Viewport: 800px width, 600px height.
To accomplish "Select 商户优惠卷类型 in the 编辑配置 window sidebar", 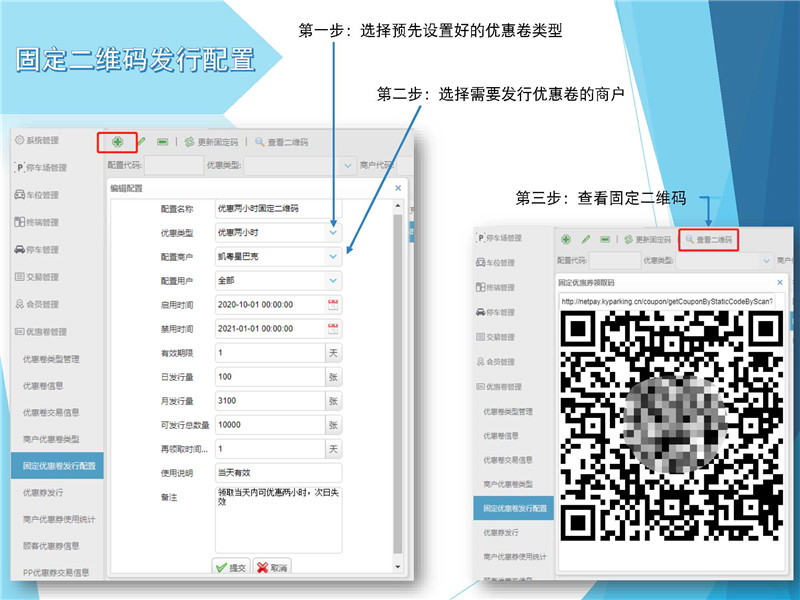I will click(x=51, y=439).
